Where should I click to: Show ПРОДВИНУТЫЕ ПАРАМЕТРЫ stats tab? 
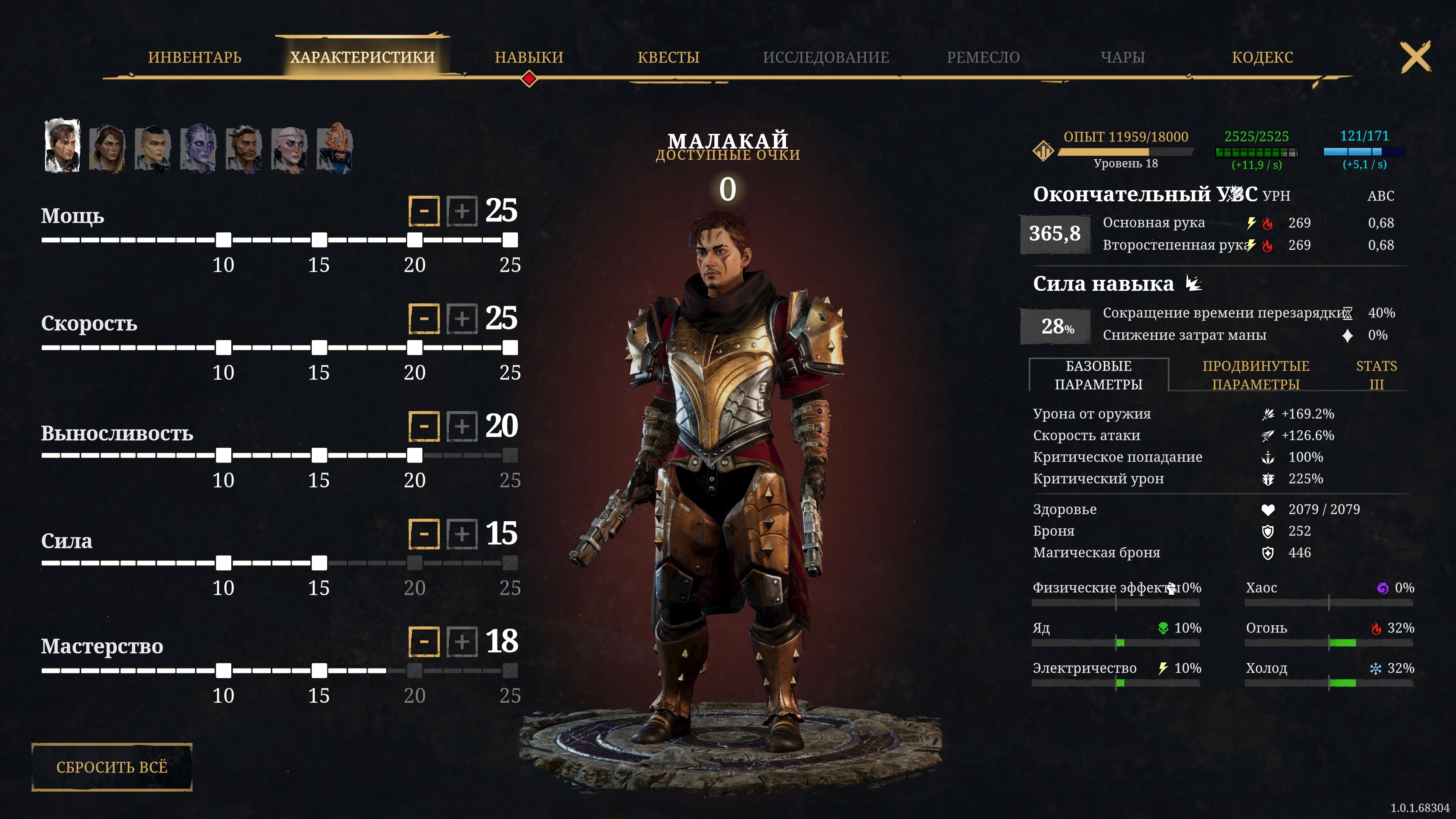tap(1255, 375)
